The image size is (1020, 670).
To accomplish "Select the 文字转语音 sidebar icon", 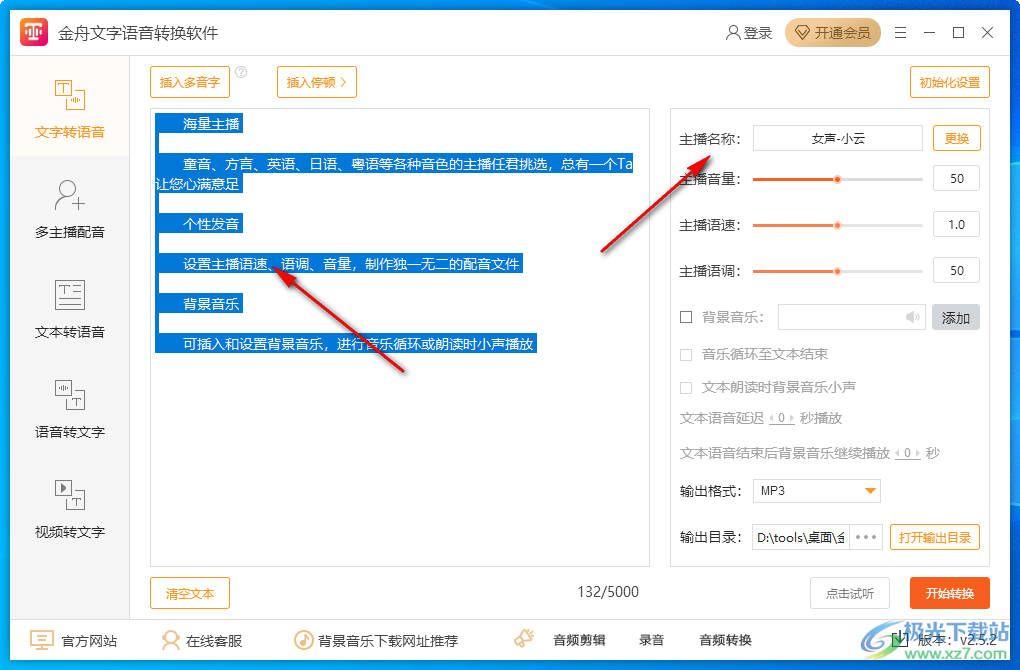I will (x=69, y=107).
